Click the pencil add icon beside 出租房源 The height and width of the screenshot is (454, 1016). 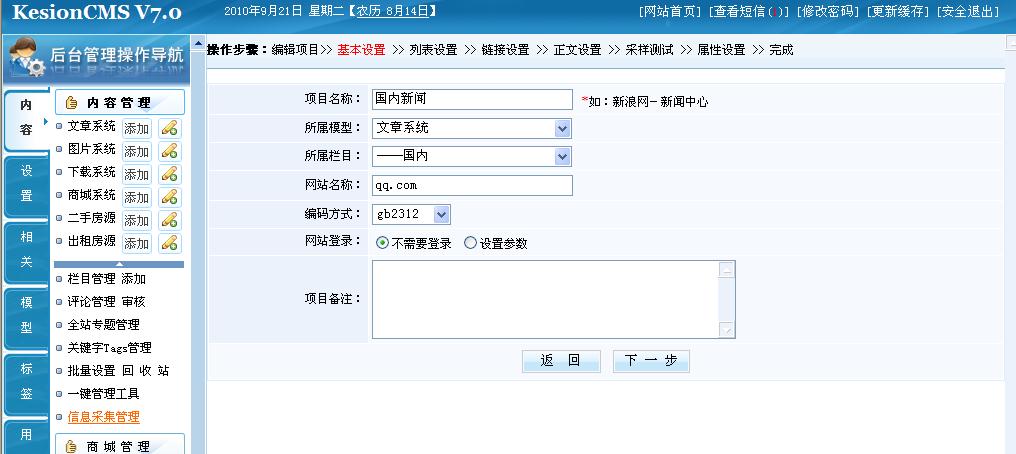point(170,244)
